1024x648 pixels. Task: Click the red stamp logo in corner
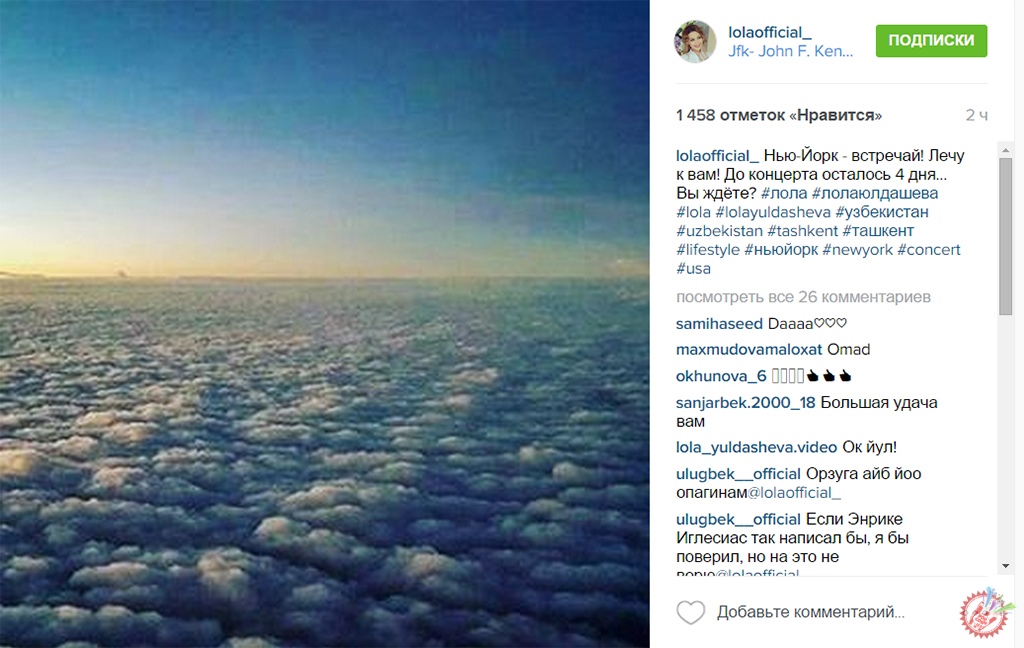click(986, 614)
